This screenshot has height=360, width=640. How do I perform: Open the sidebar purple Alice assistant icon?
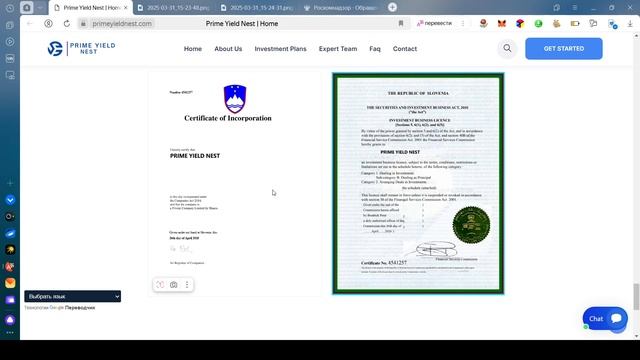pyautogui.click(x=10, y=320)
